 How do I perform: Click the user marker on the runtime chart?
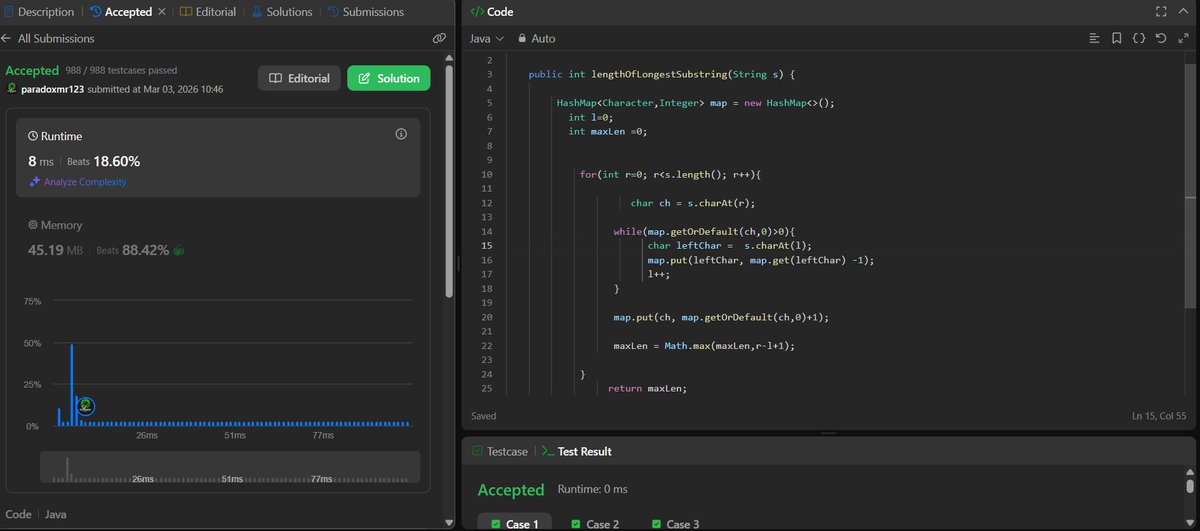[87, 405]
